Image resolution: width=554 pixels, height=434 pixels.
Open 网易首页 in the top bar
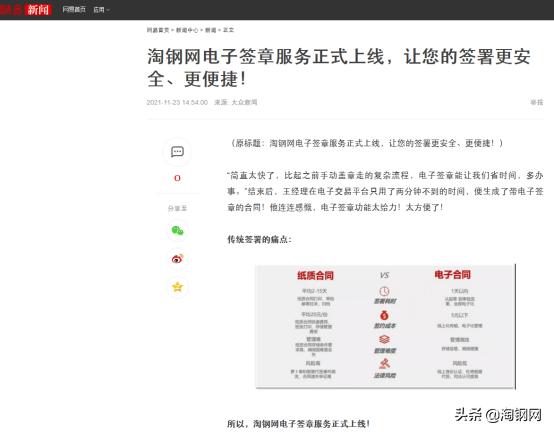[x=74, y=10]
